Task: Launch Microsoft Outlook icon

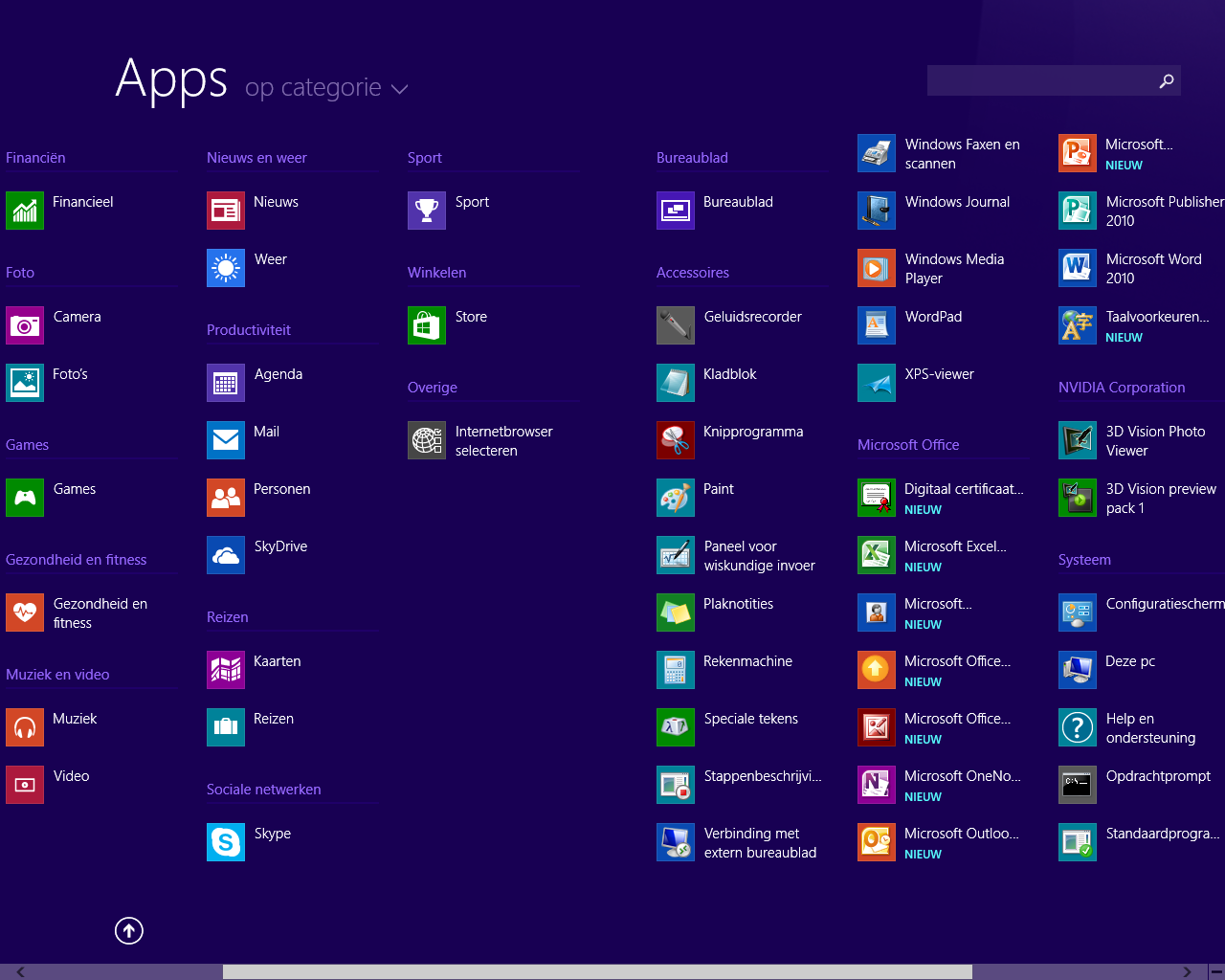Action: click(877, 842)
